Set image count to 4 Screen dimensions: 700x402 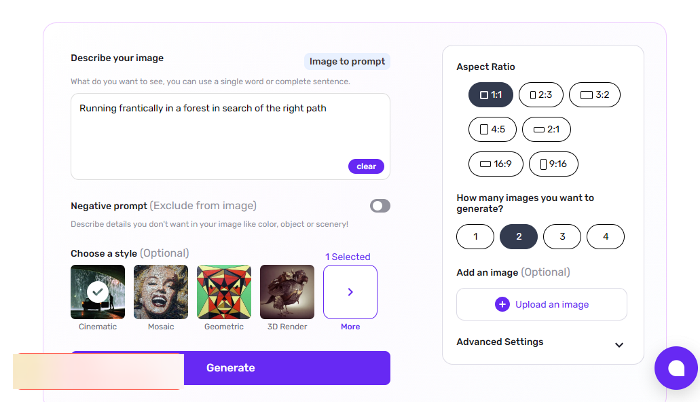tap(605, 237)
